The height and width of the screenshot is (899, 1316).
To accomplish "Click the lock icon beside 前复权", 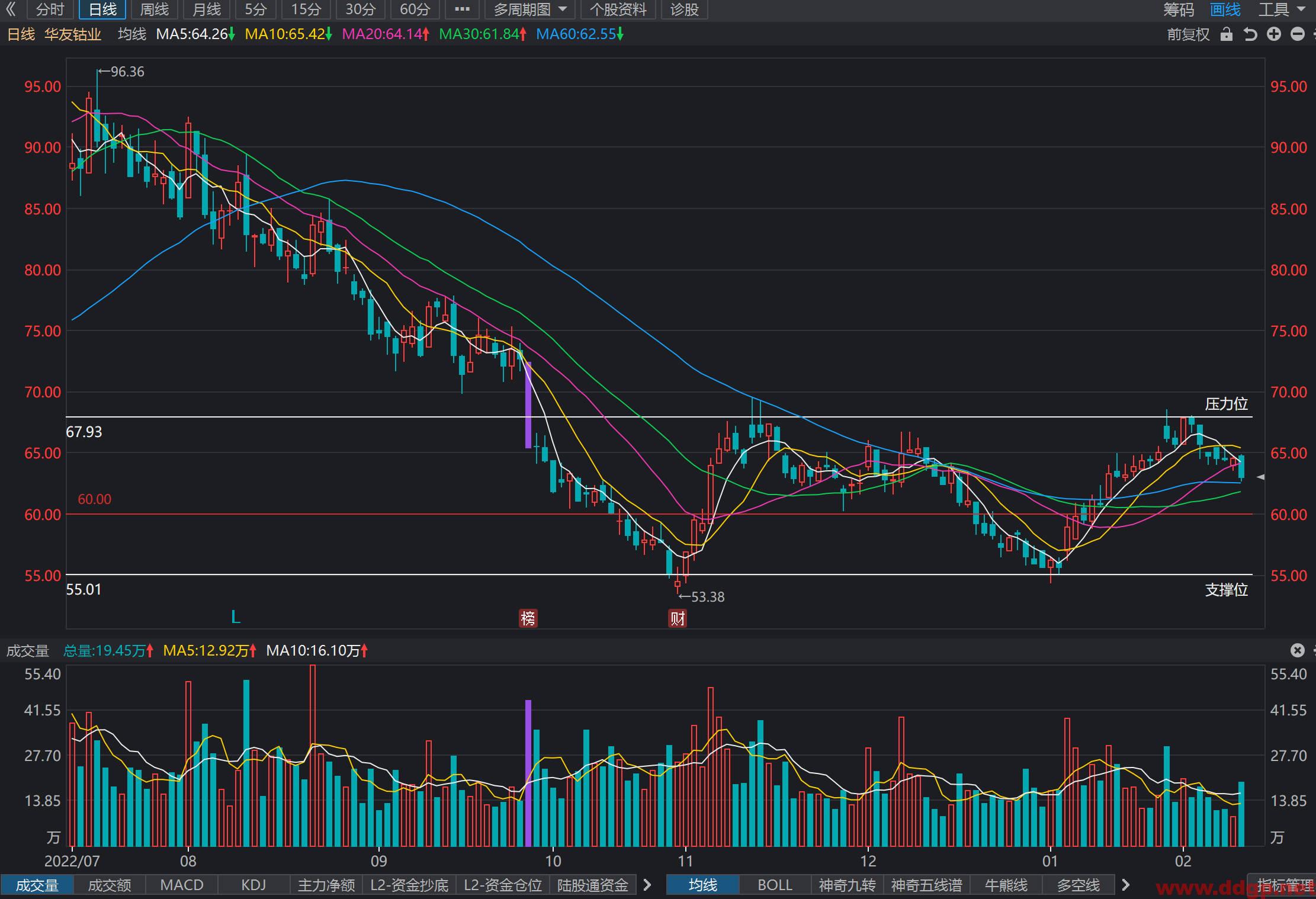I will click(1227, 34).
